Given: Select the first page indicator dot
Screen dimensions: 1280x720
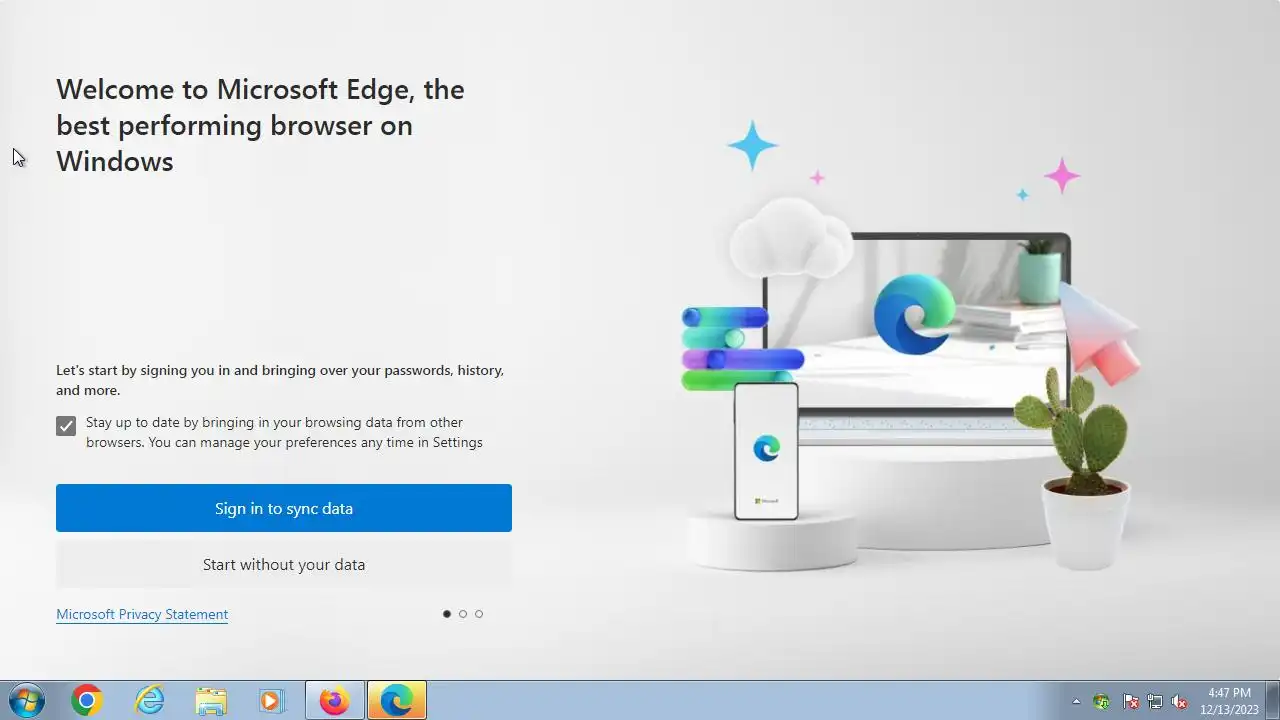Looking at the screenshot, I should pyautogui.click(x=447, y=614).
